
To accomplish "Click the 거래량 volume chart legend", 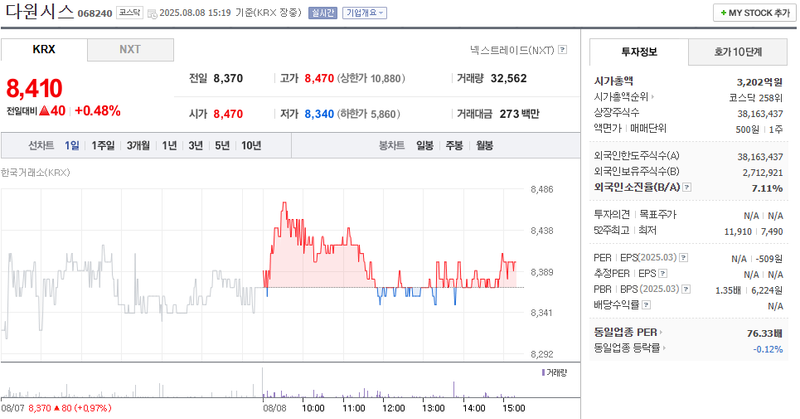I will pyautogui.click(x=554, y=373).
